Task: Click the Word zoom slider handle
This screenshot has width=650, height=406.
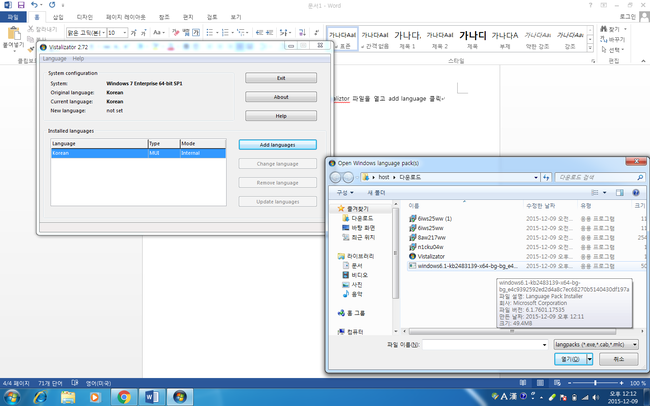Action: 595,383
